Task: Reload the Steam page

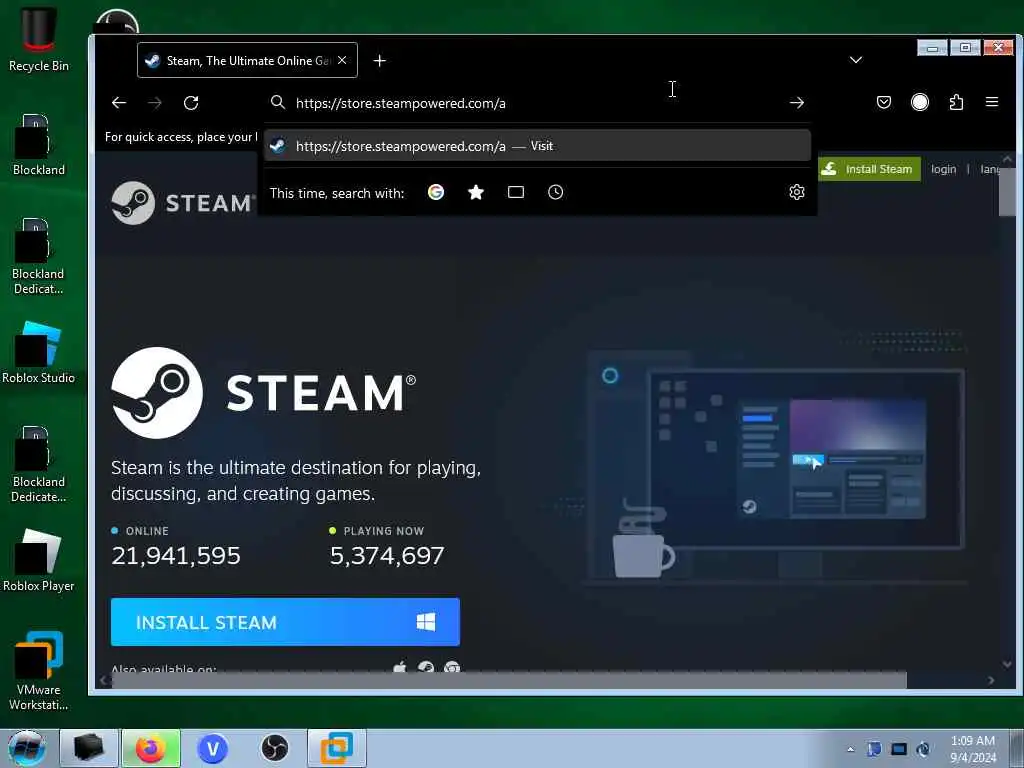Action: click(191, 103)
